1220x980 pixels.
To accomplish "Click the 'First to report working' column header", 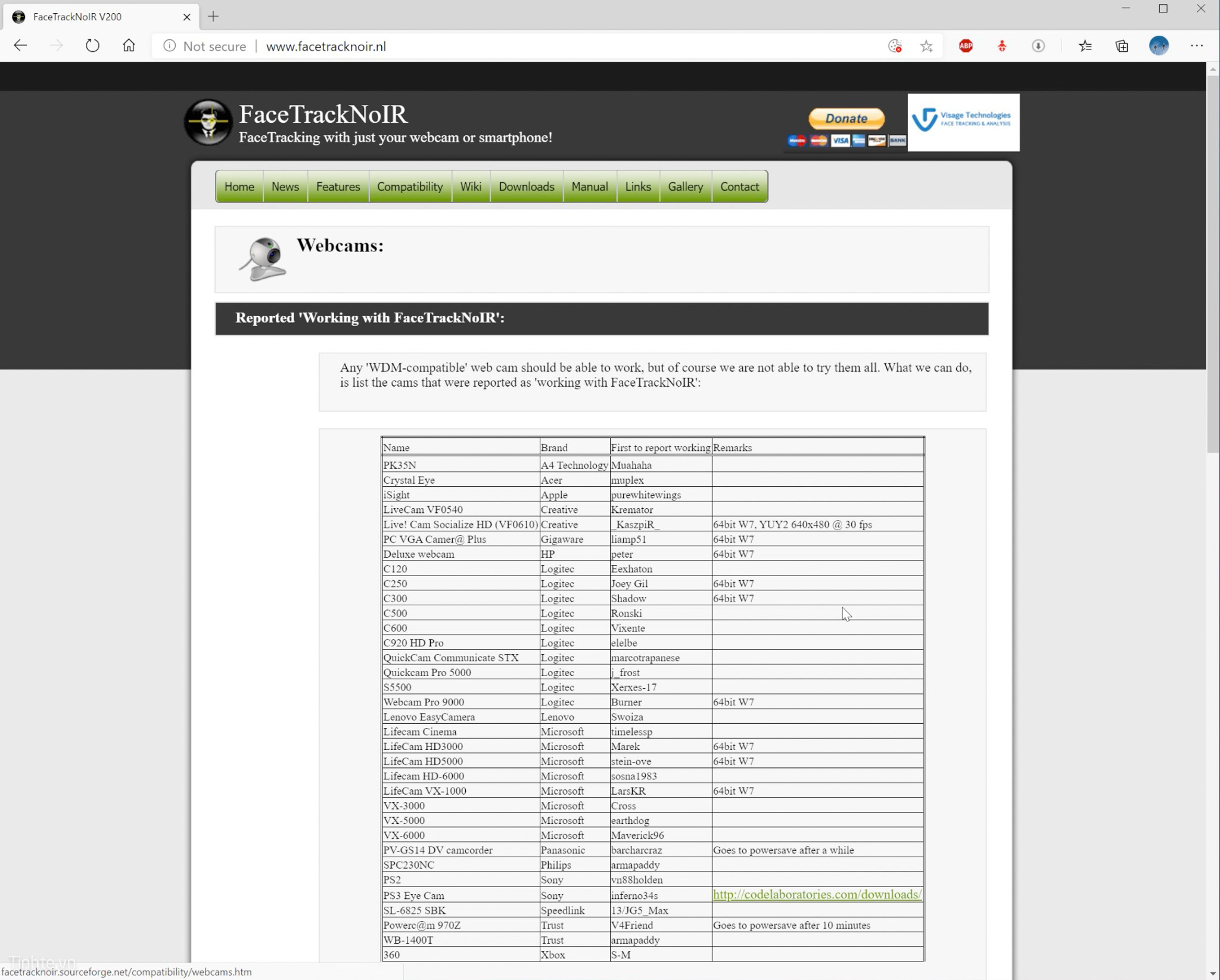I will 661,447.
